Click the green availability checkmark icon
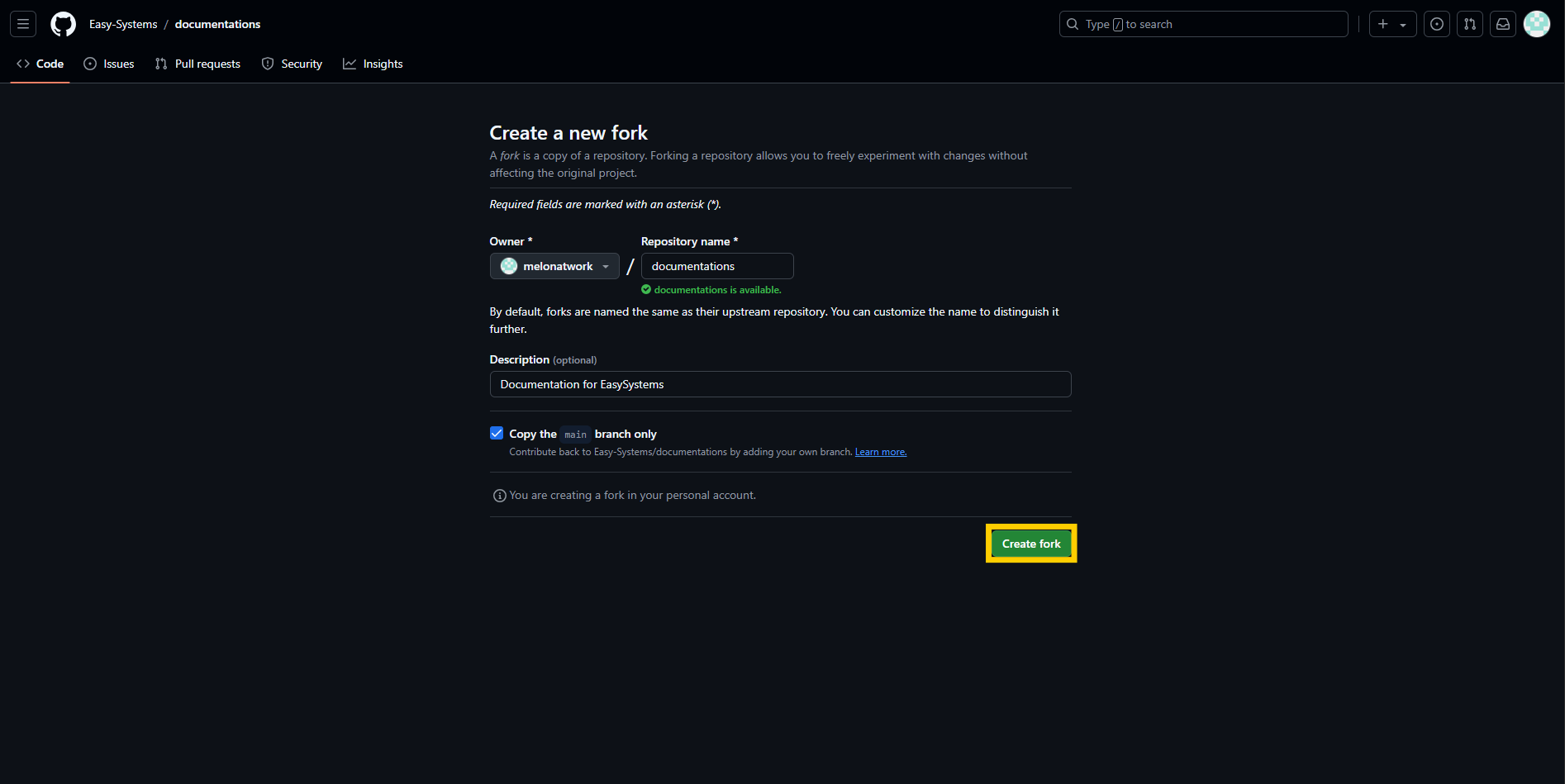1565x784 pixels. click(645, 289)
